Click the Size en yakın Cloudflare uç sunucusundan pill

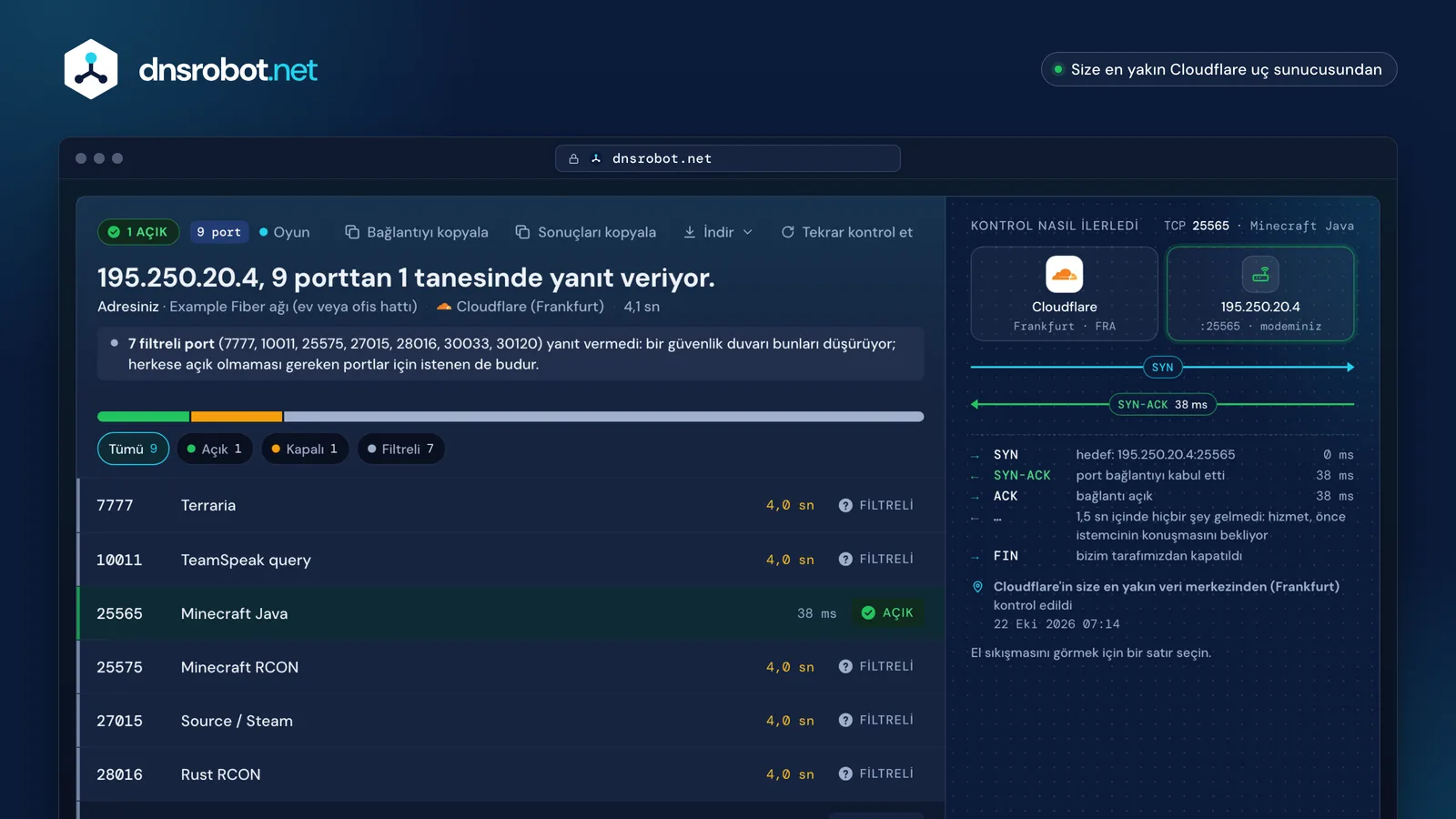(x=1218, y=69)
